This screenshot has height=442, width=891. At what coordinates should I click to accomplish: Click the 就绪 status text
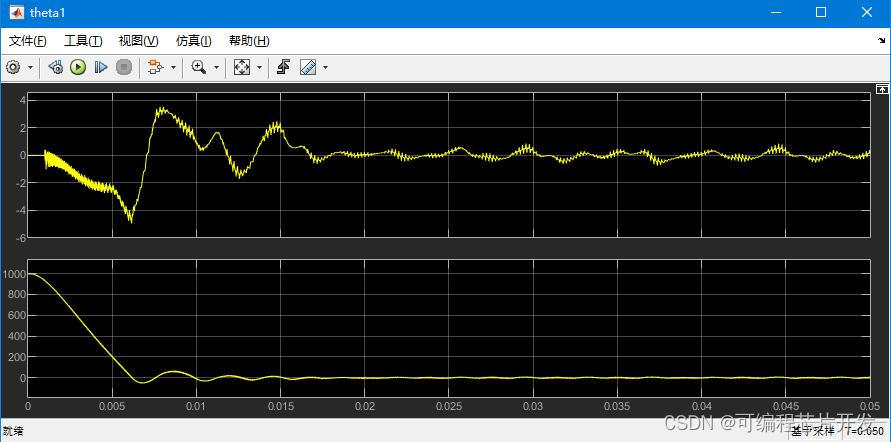pos(13,431)
